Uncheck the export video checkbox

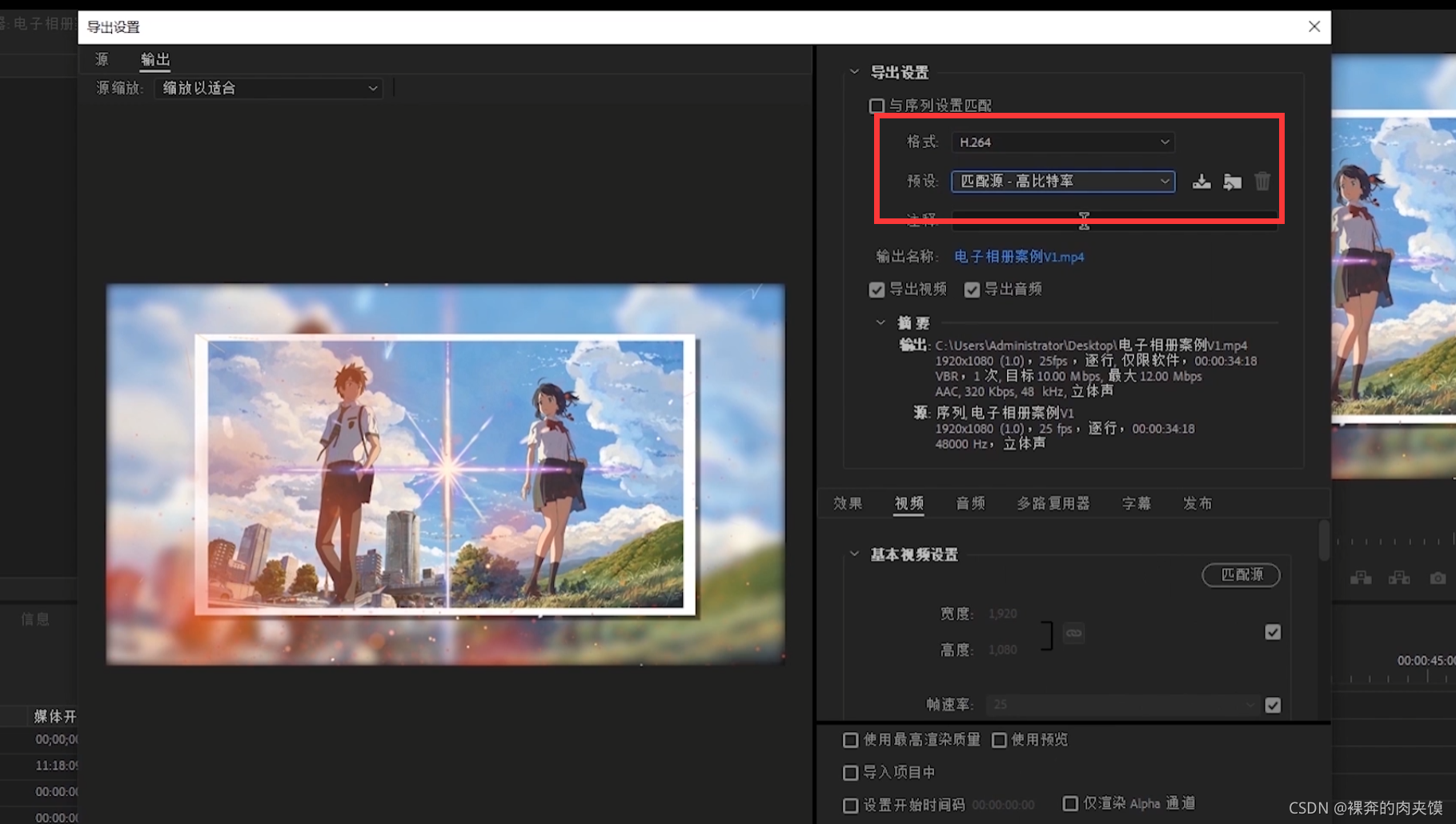pyautogui.click(x=876, y=290)
